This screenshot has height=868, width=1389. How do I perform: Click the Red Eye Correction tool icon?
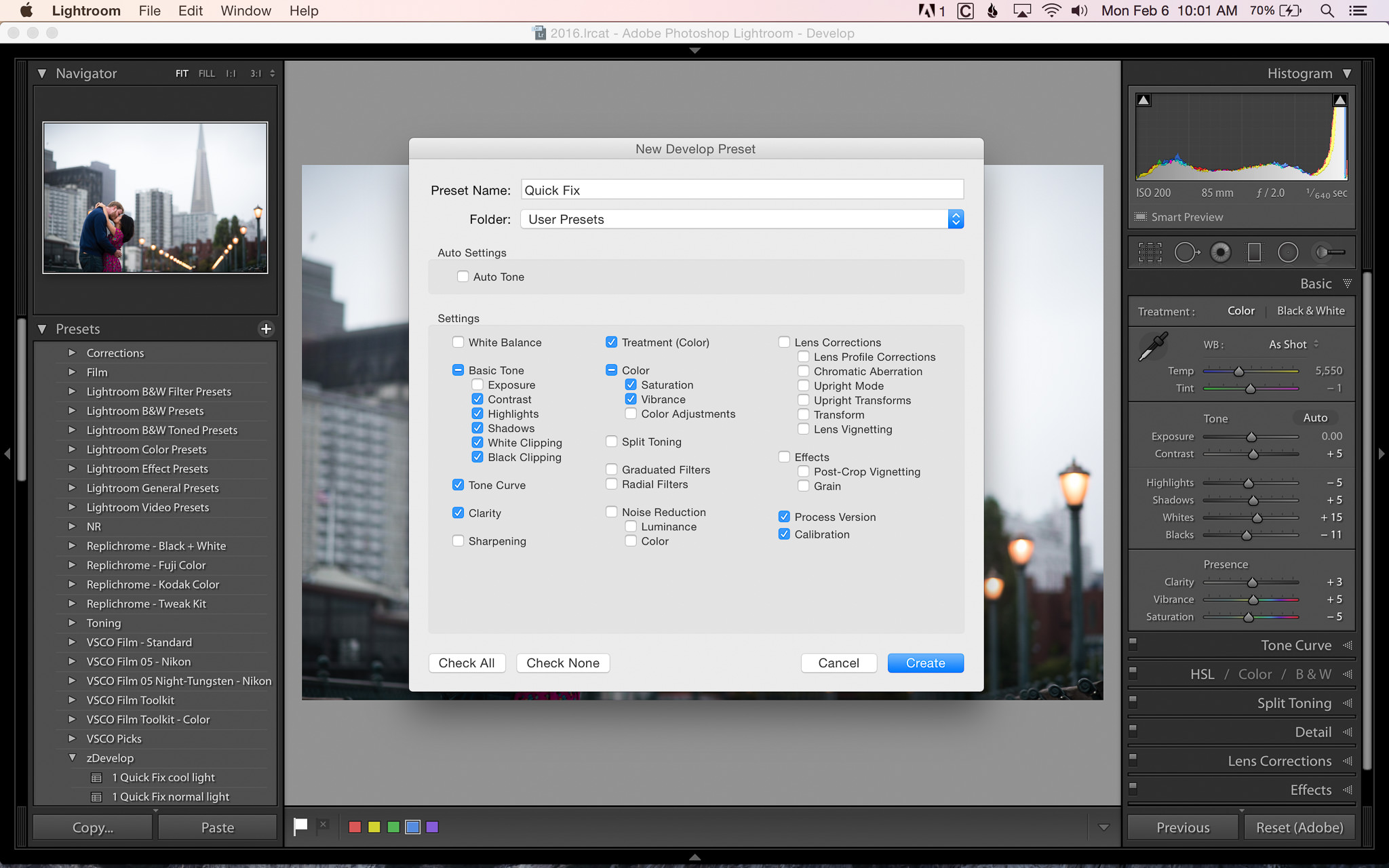pos(1222,253)
